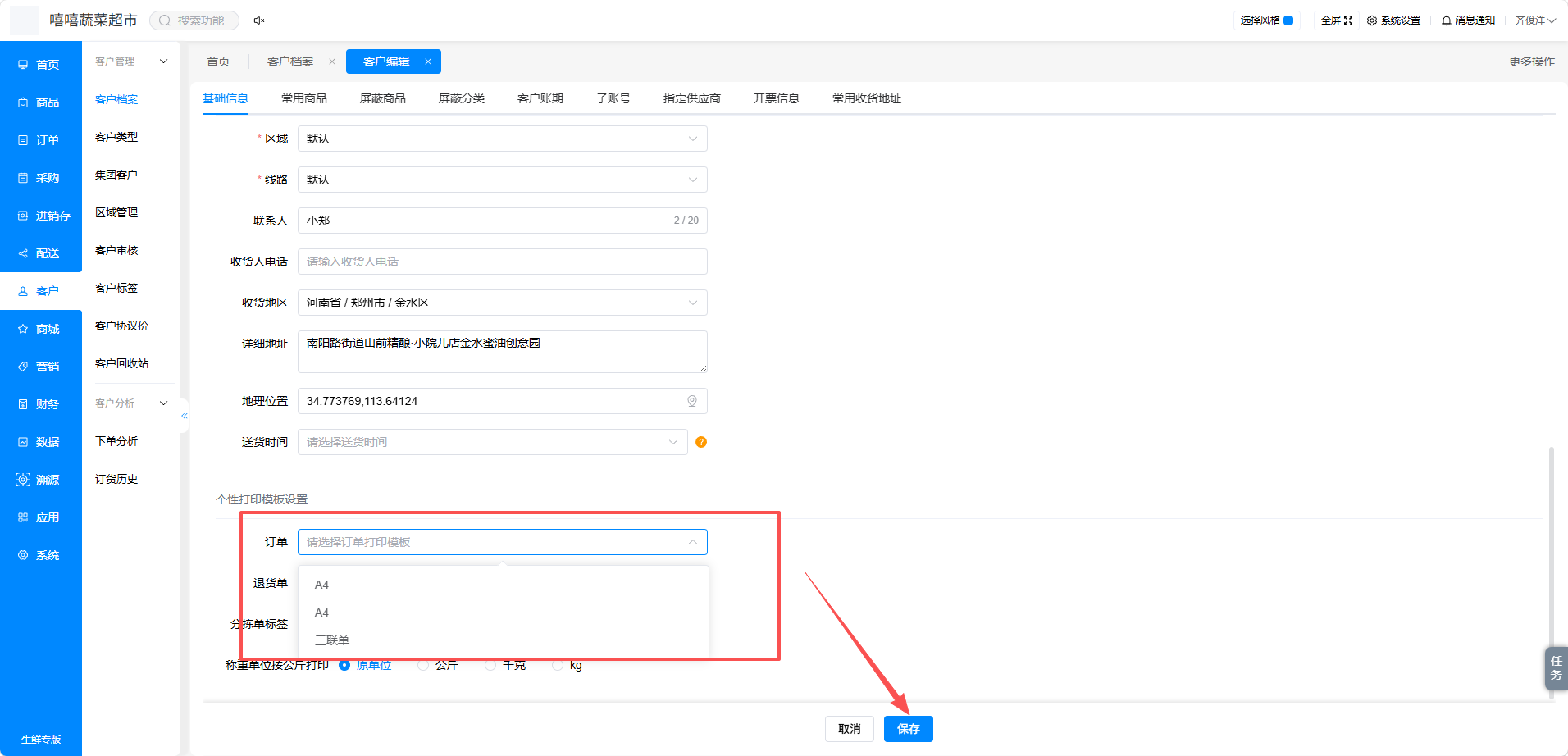This screenshot has height=756, width=1568.
Task: Click the 取消 cancel button
Action: coord(850,729)
